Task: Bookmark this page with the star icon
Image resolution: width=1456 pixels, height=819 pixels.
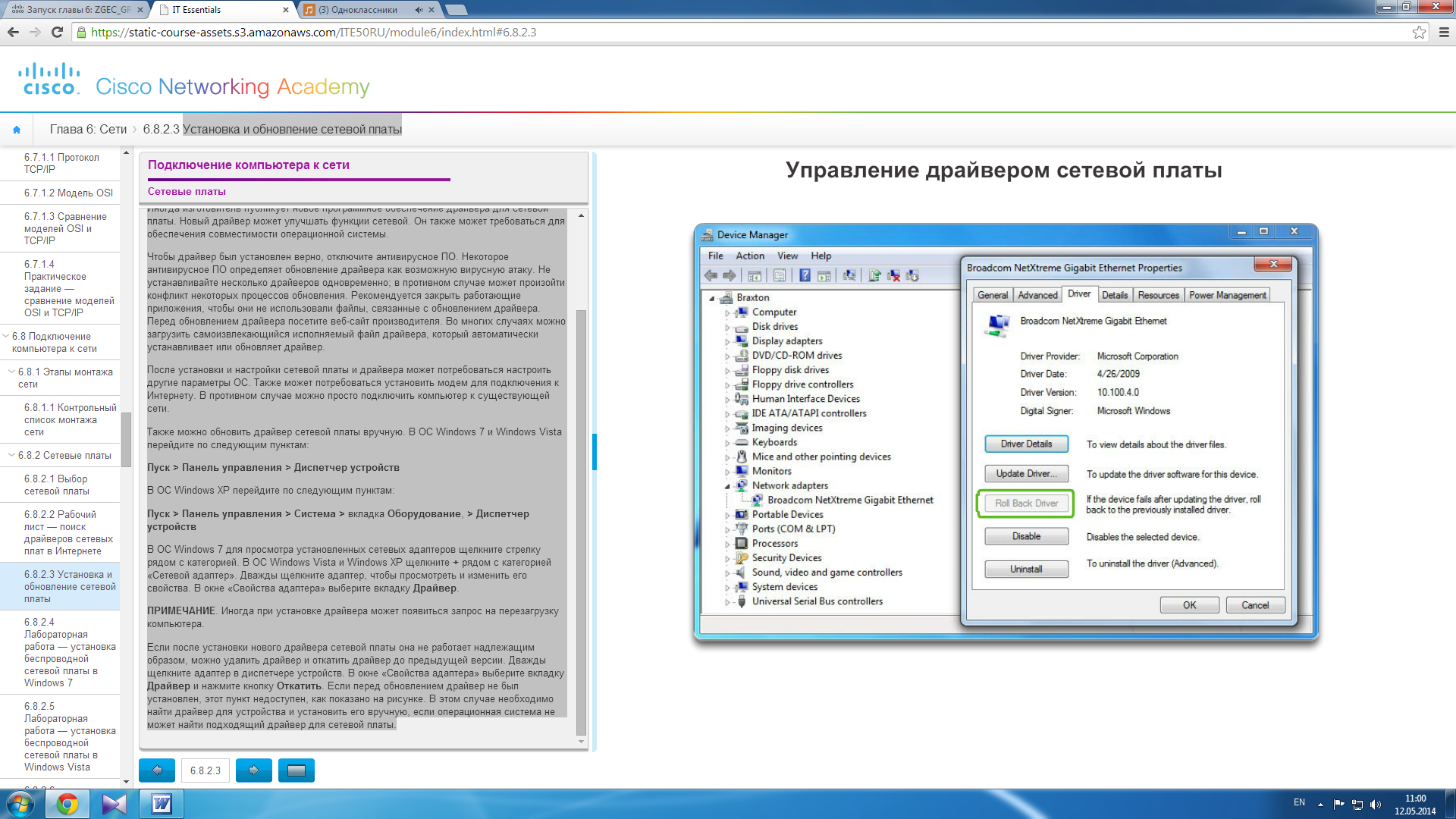Action: point(1419,32)
